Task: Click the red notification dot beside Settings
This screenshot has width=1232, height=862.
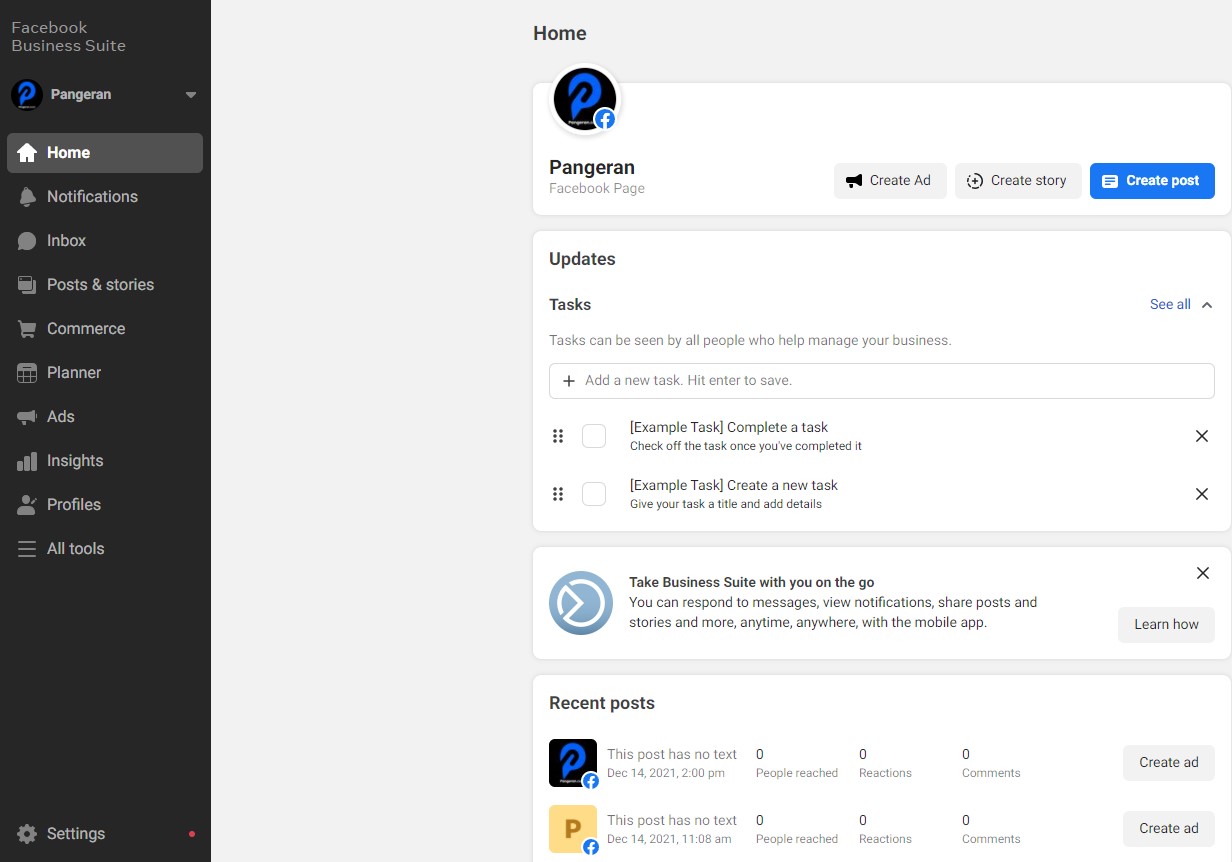Action: click(x=192, y=834)
